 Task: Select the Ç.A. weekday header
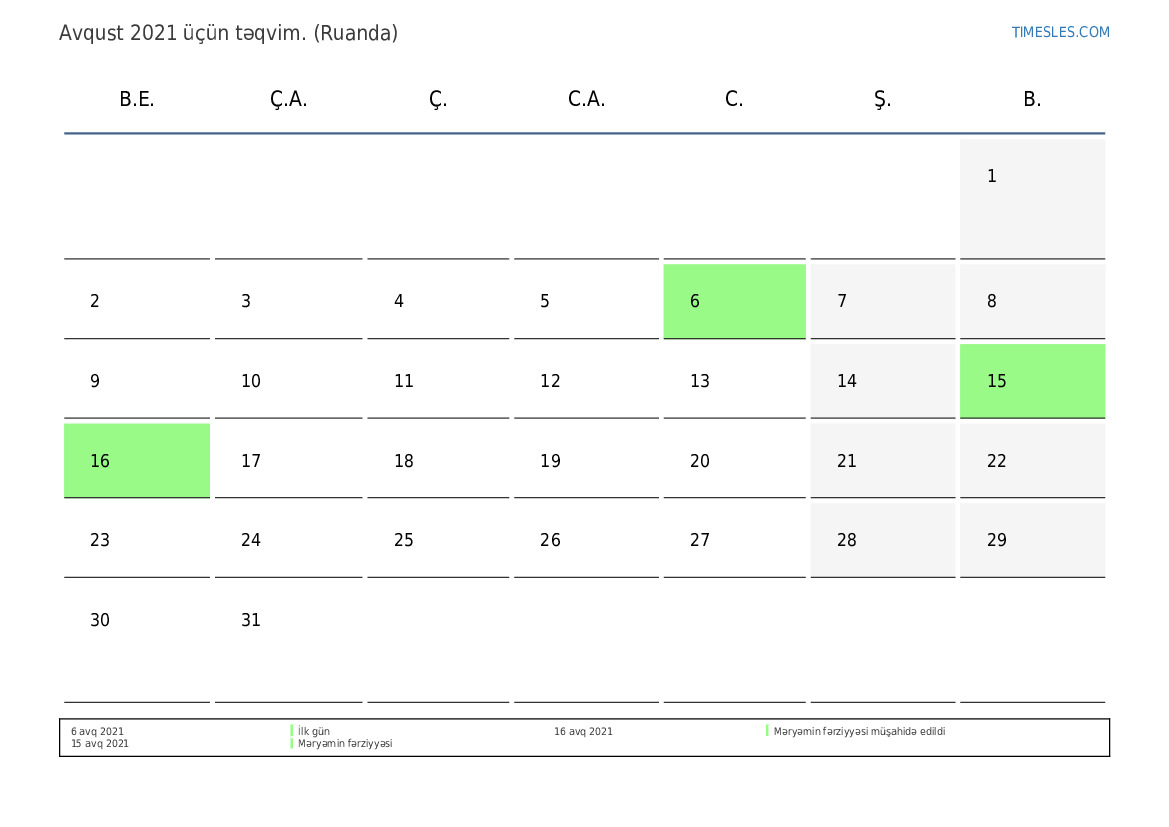click(x=289, y=99)
